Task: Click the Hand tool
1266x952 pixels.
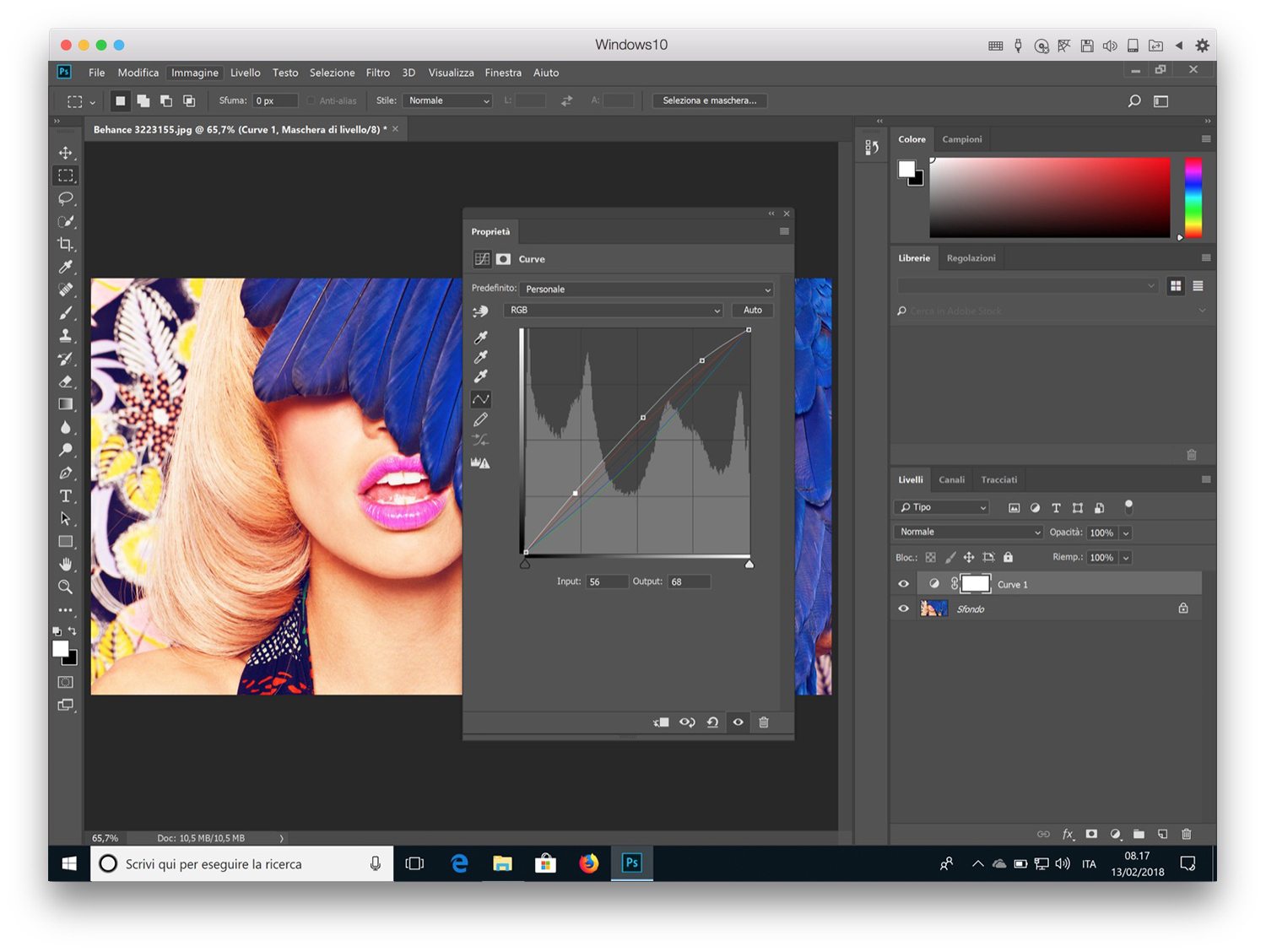Action: 65,564
